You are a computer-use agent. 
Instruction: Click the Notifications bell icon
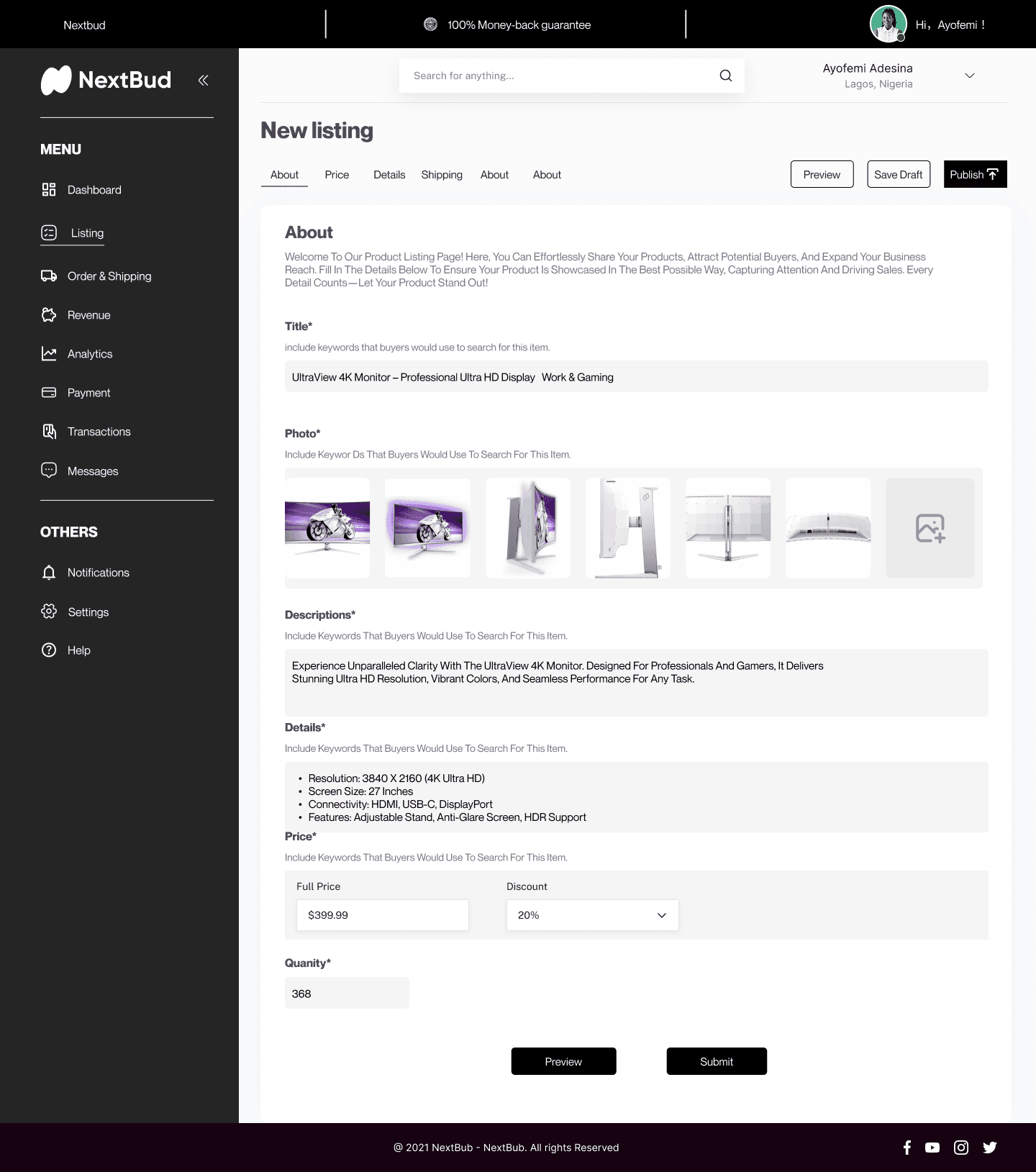(49, 572)
